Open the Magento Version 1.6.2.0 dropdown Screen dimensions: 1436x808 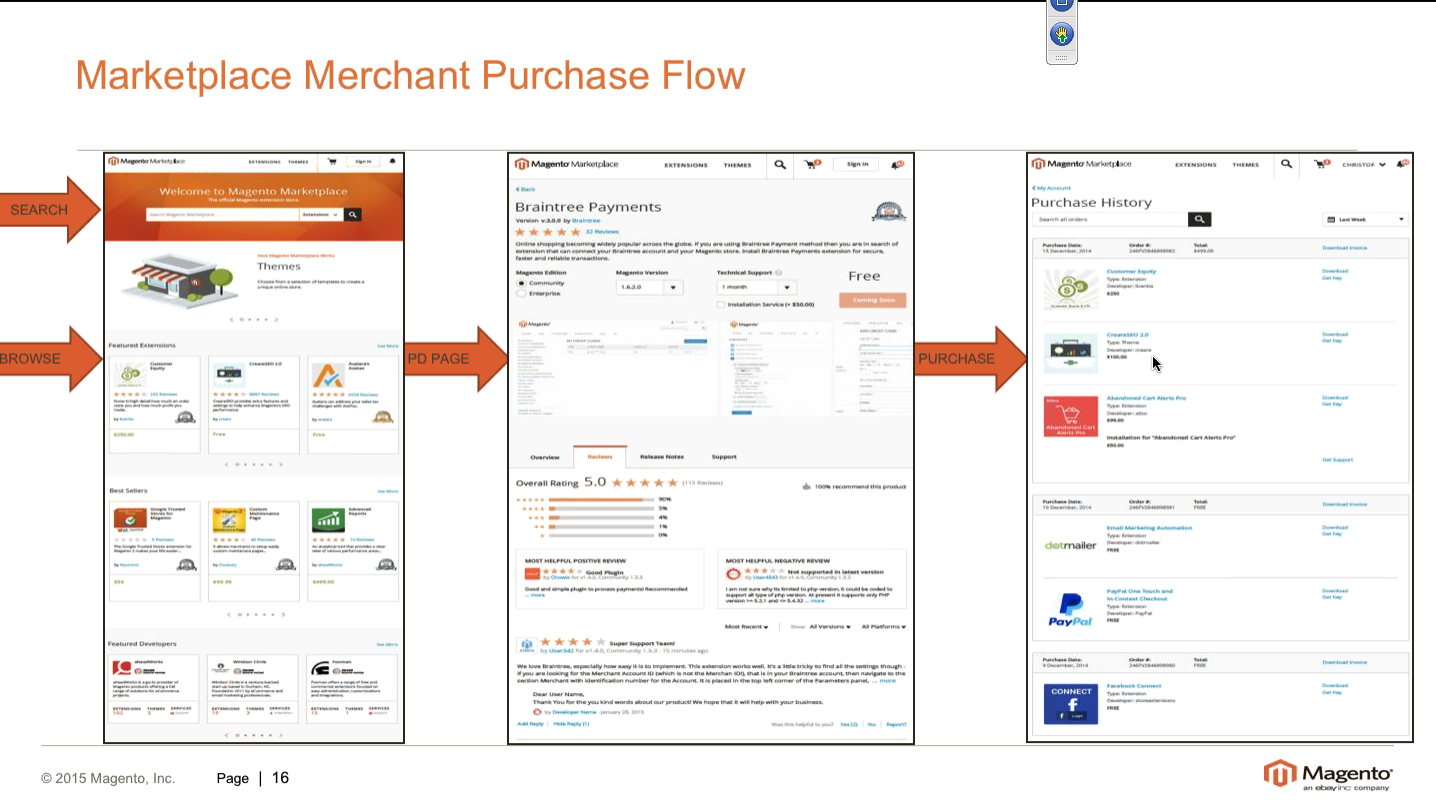pyautogui.click(x=649, y=287)
